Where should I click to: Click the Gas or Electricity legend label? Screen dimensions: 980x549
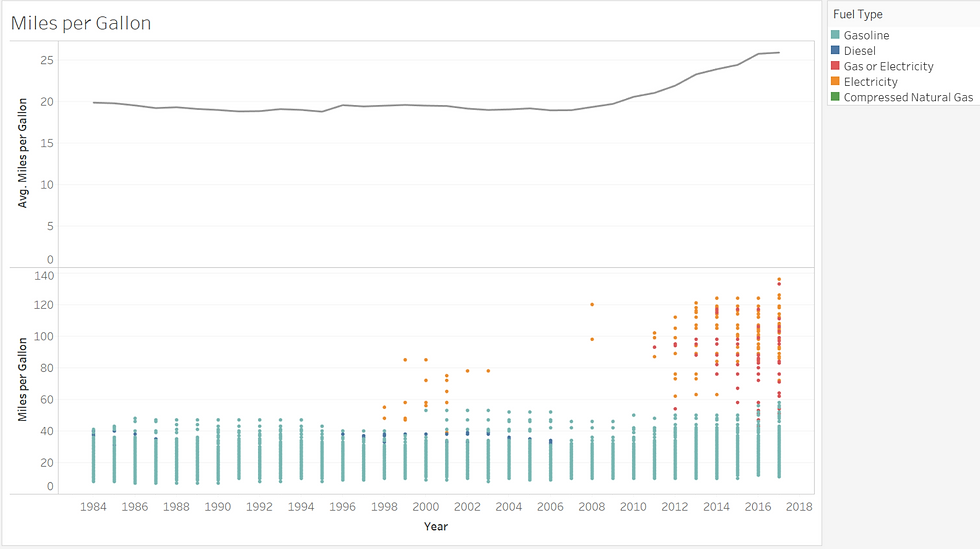pyautogui.click(x=888, y=66)
